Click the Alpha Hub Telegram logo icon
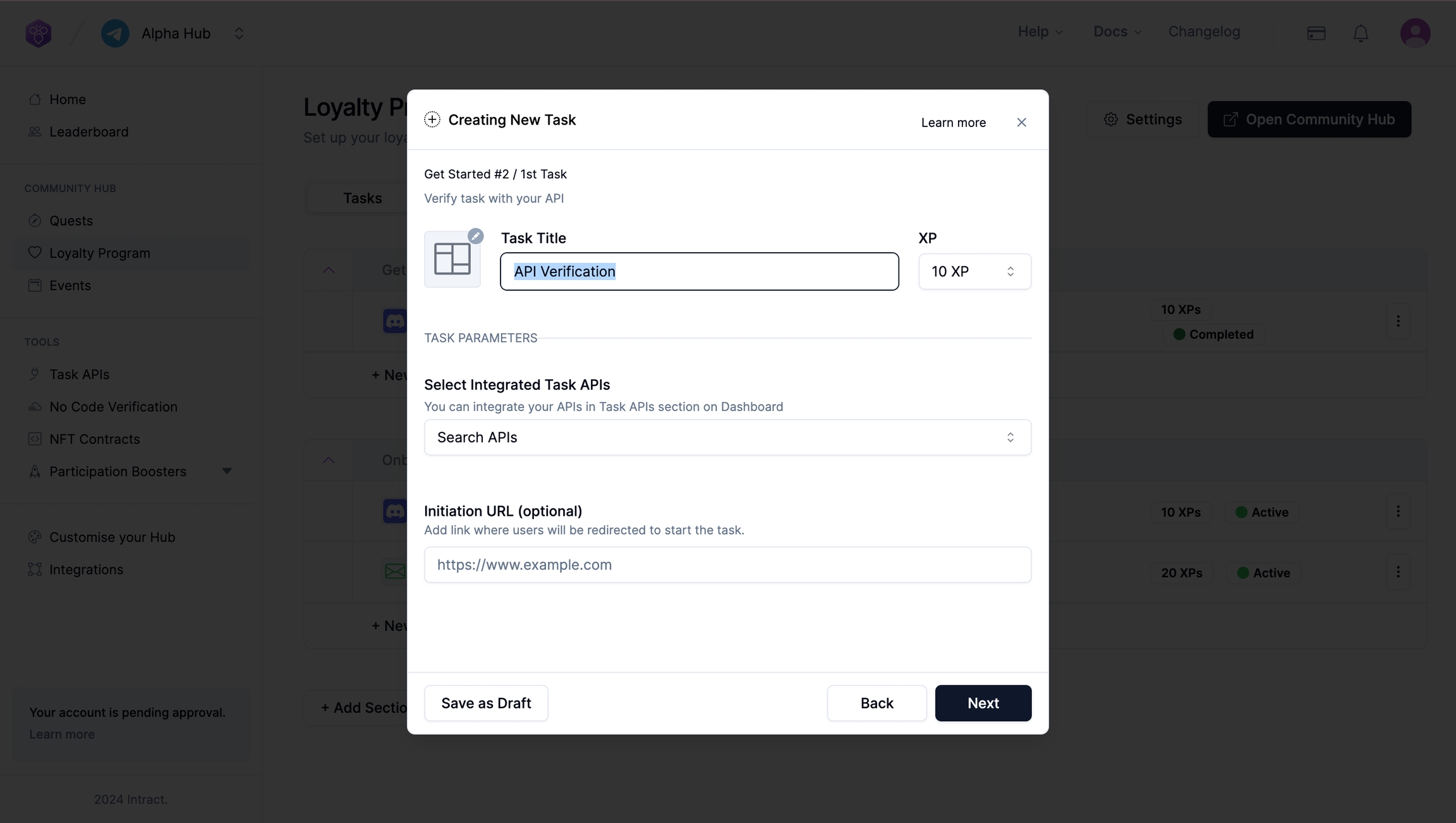Image resolution: width=1456 pixels, height=823 pixels. [x=115, y=34]
